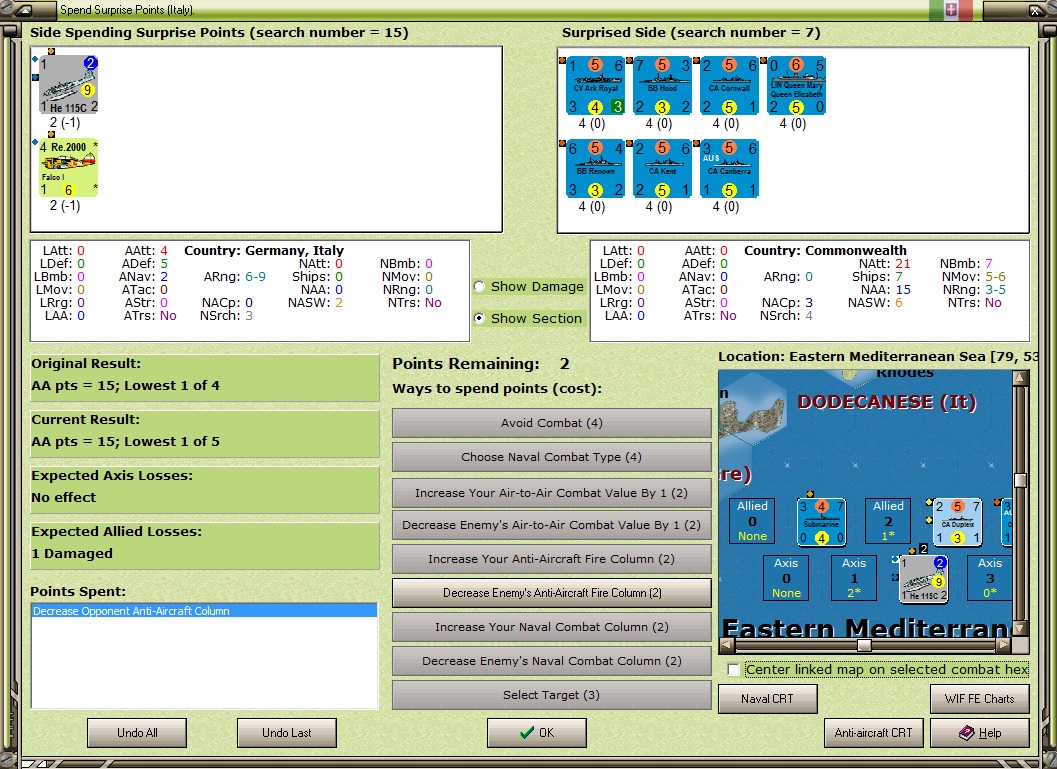Click the flag icon in the title bar
This screenshot has height=769, width=1057.
click(x=950, y=9)
